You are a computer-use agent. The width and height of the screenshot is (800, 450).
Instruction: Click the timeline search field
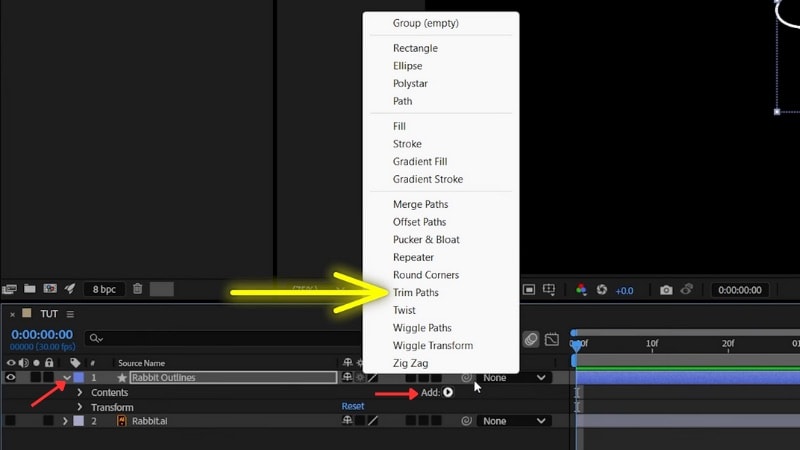224,338
